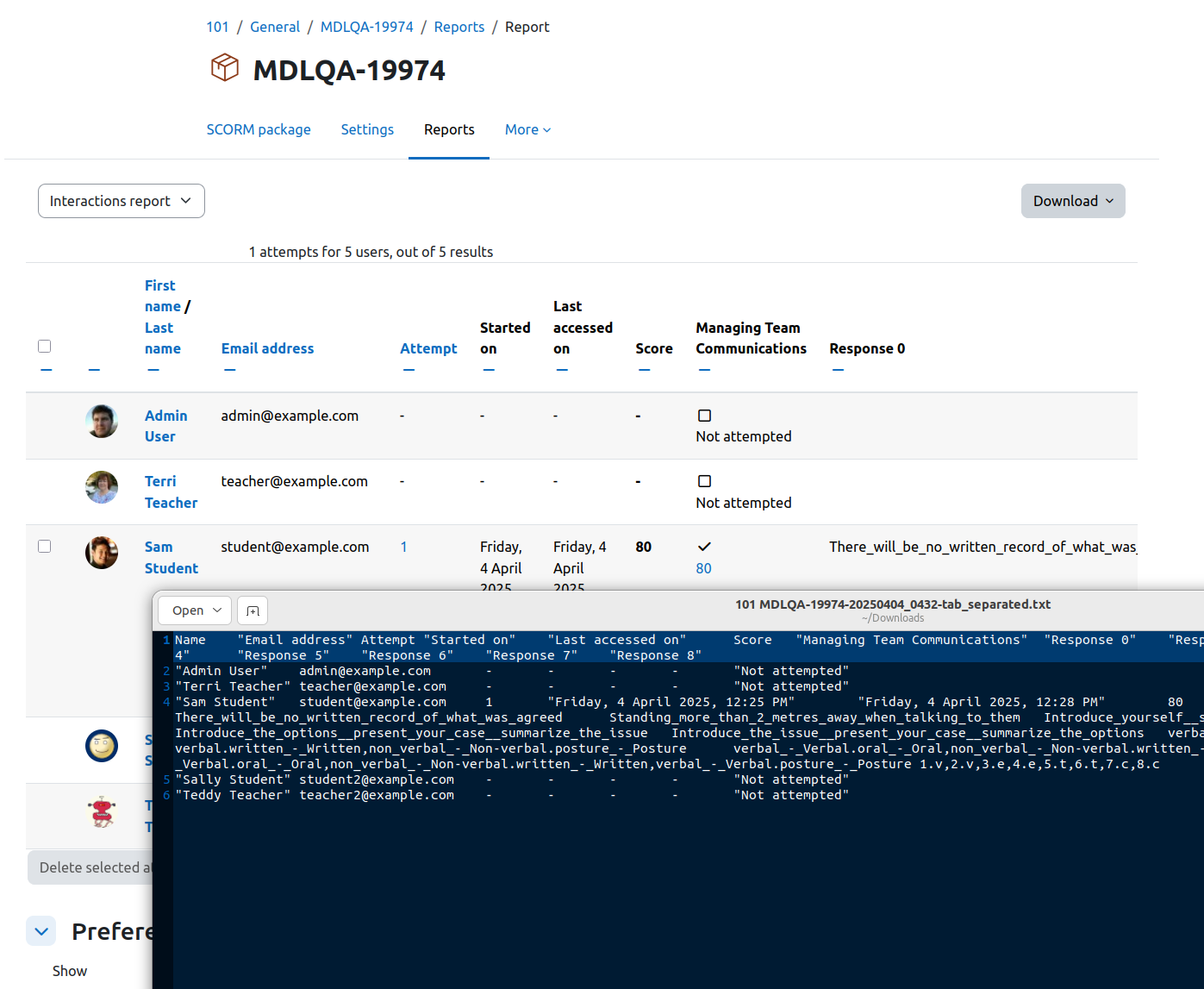Hide the Attempt column via dash toggle

pos(409,370)
